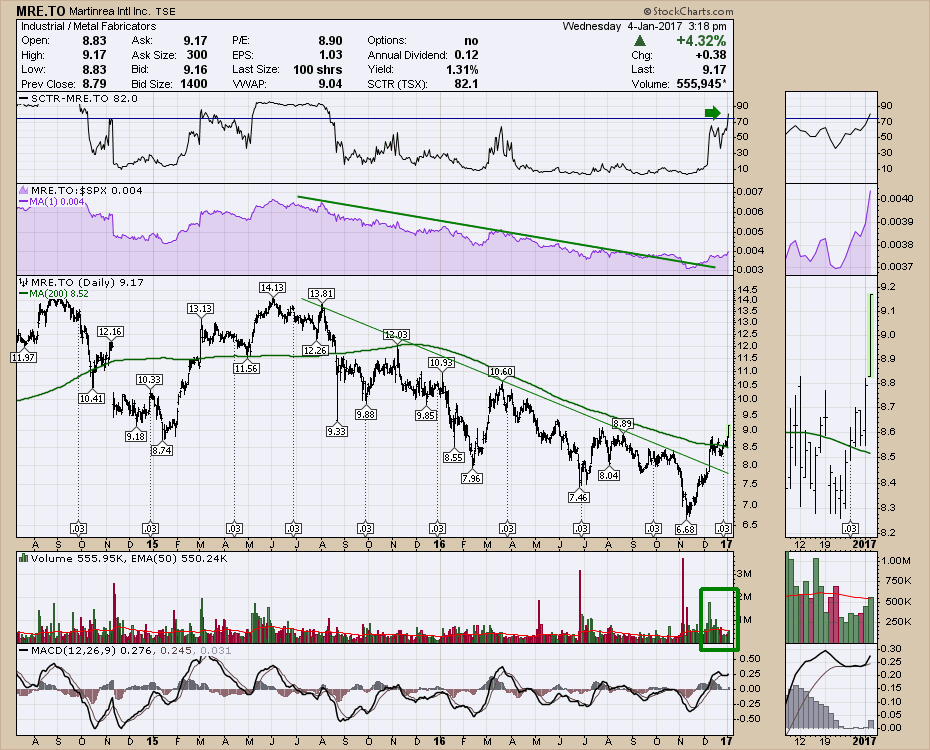This screenshot has height=750, width=930.
Task: Click the 10.41 low price label
Action: (x=92, y=398)
